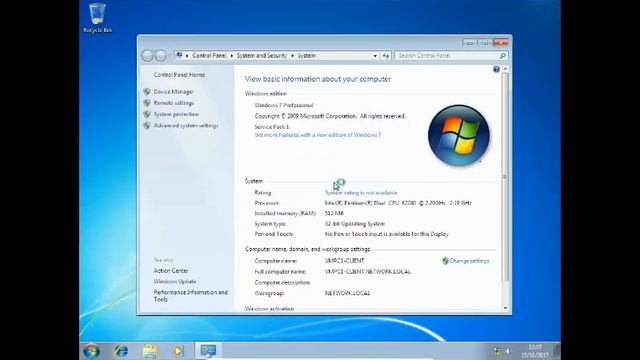Close the System window

[x=500, y=42]
